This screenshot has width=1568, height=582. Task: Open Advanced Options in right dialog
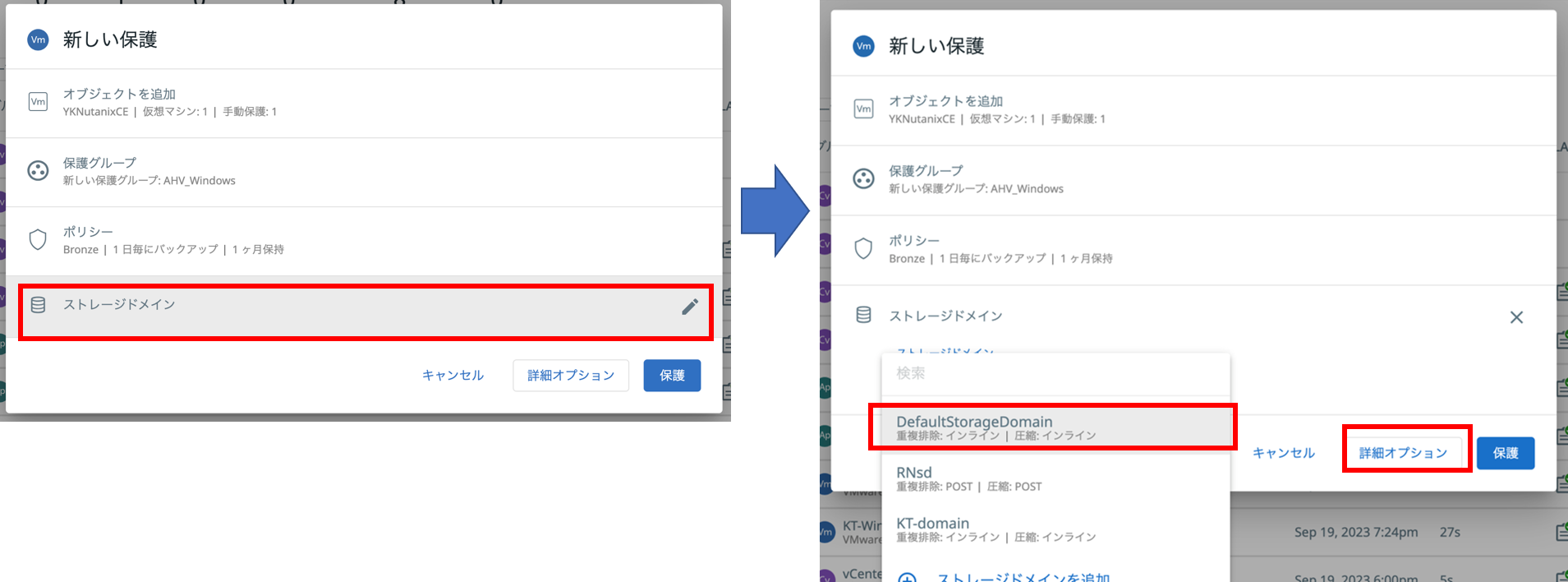1403,453
